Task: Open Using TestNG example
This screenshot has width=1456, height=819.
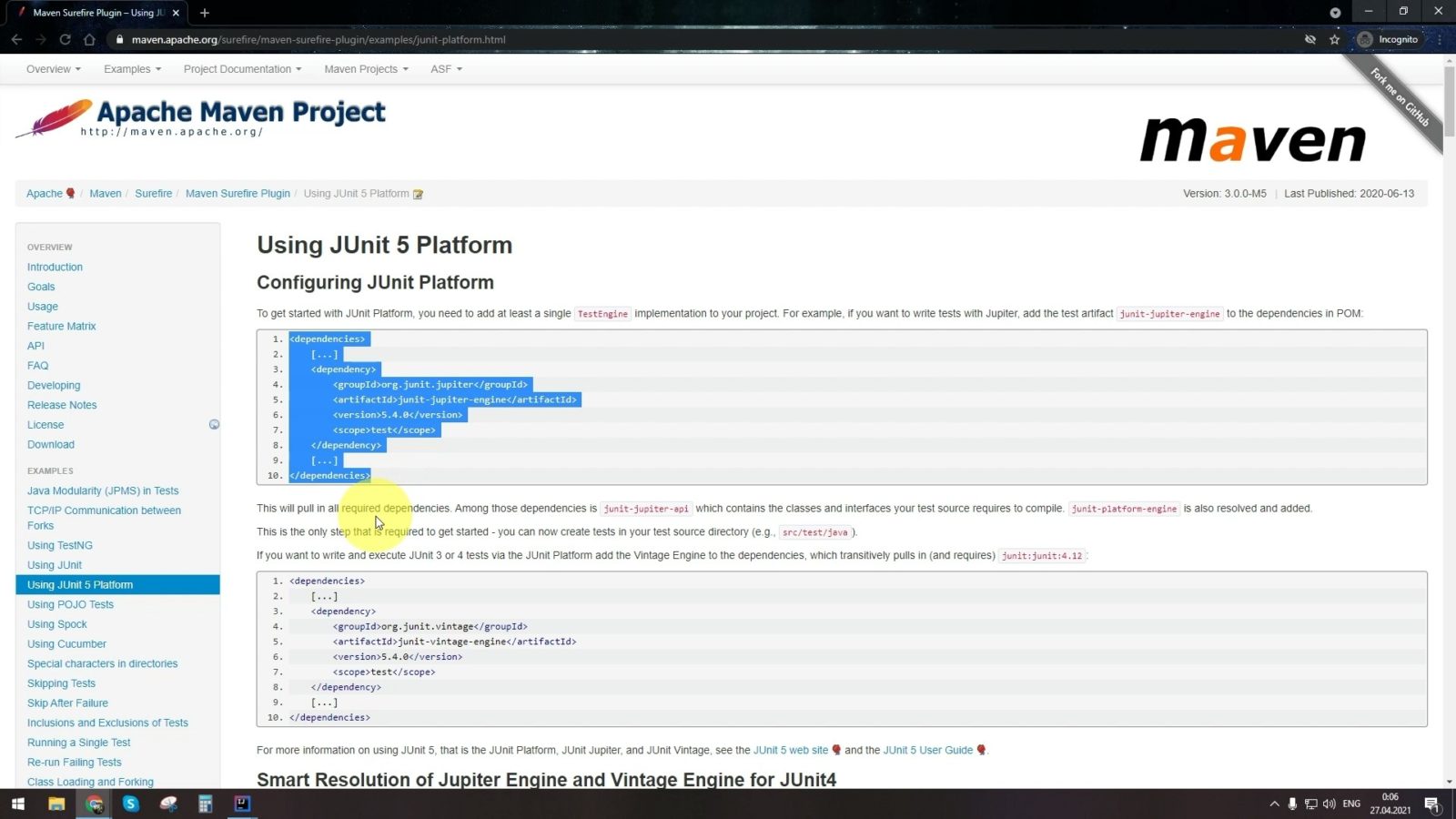Action: coord(60,546)
